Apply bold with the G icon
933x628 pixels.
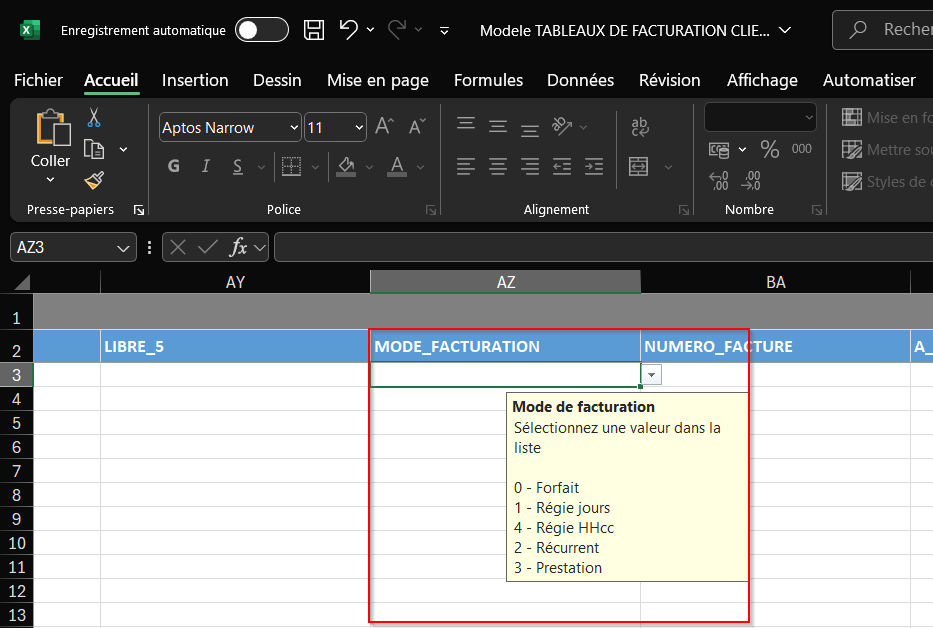coord(174,166)
